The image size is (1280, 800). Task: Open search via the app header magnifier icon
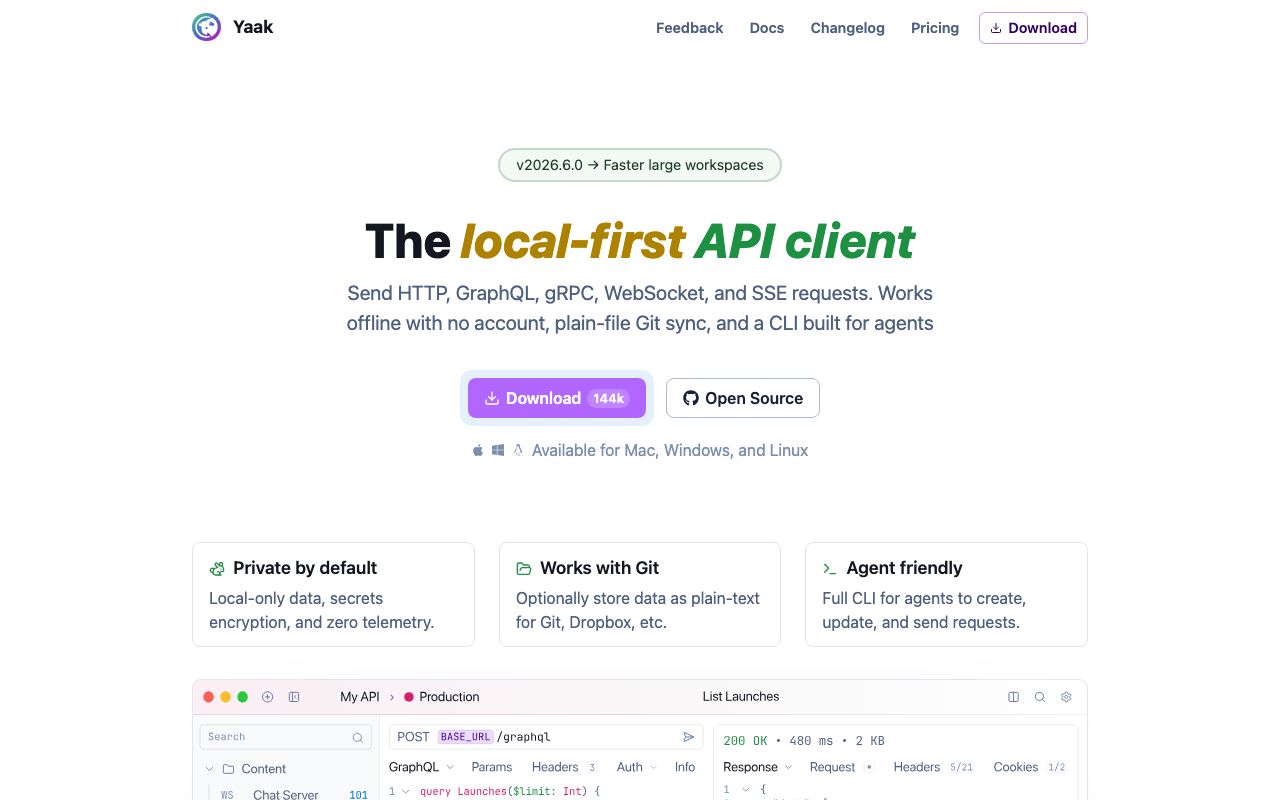1040,697
